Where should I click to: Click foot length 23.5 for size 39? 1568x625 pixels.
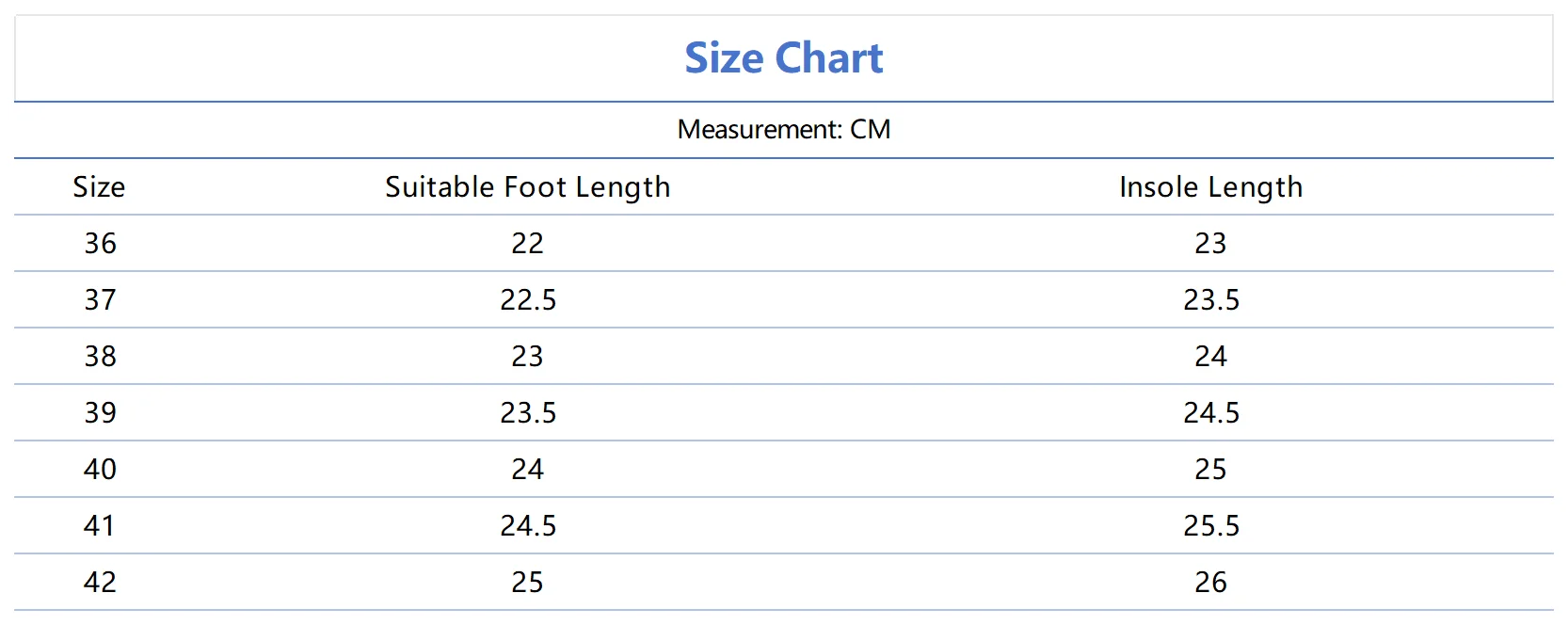[528, 413]
